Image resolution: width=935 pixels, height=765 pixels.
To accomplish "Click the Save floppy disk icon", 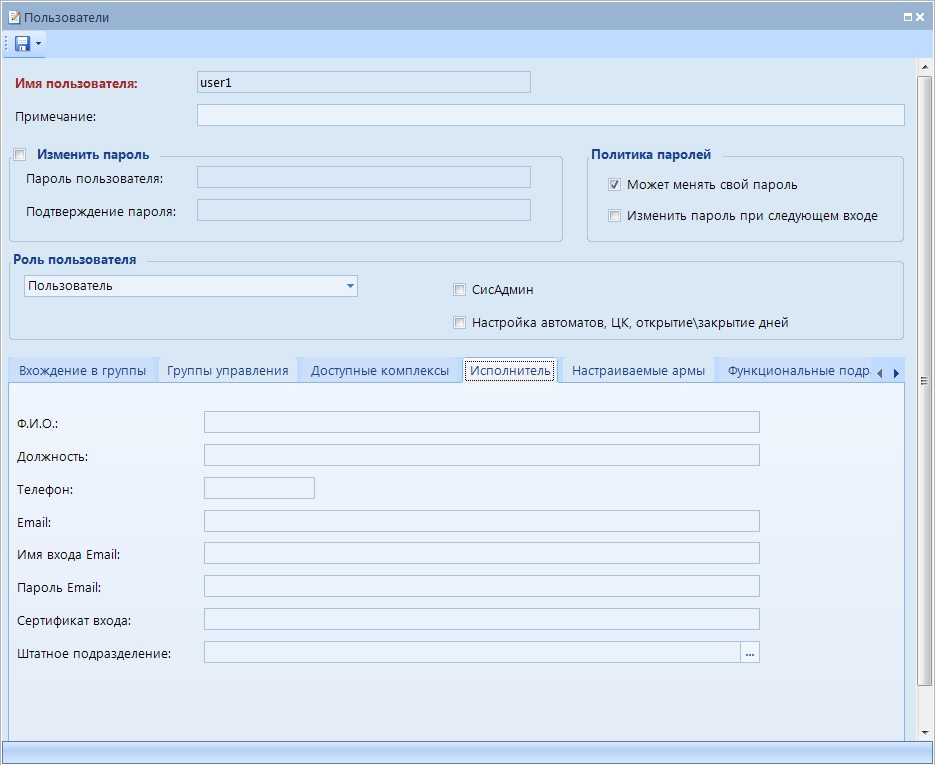I will [x=22, y=44].
